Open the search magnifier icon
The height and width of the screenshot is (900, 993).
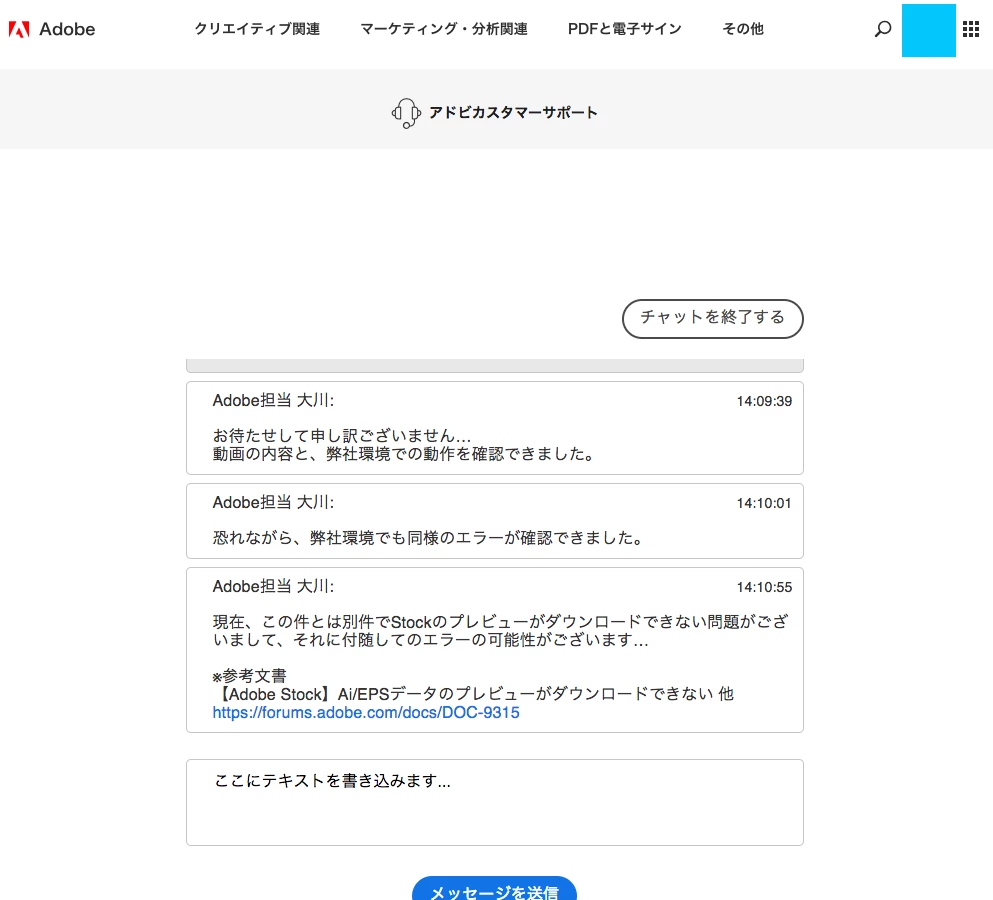(x=883, y=29)
